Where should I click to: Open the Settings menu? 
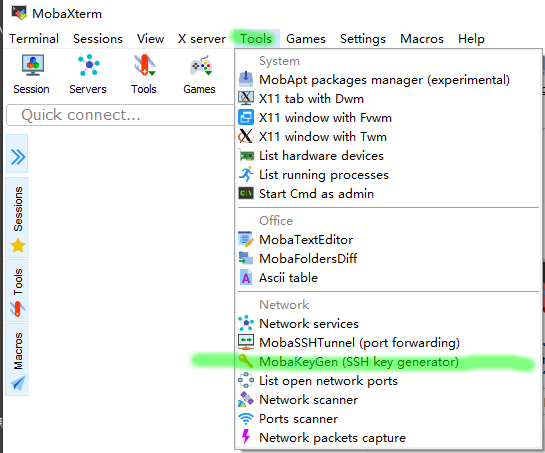click(363, 39)
